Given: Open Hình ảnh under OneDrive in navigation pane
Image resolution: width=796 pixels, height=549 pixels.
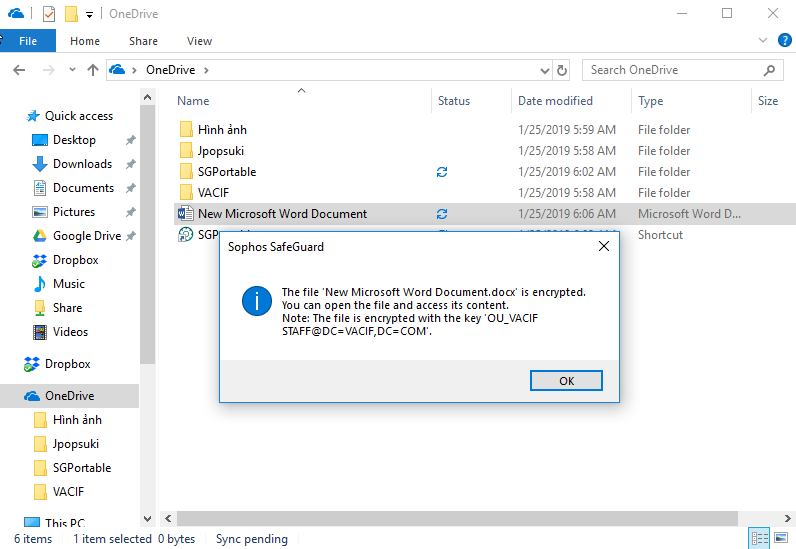Looking at the screenshot, I should click(77, 419).
